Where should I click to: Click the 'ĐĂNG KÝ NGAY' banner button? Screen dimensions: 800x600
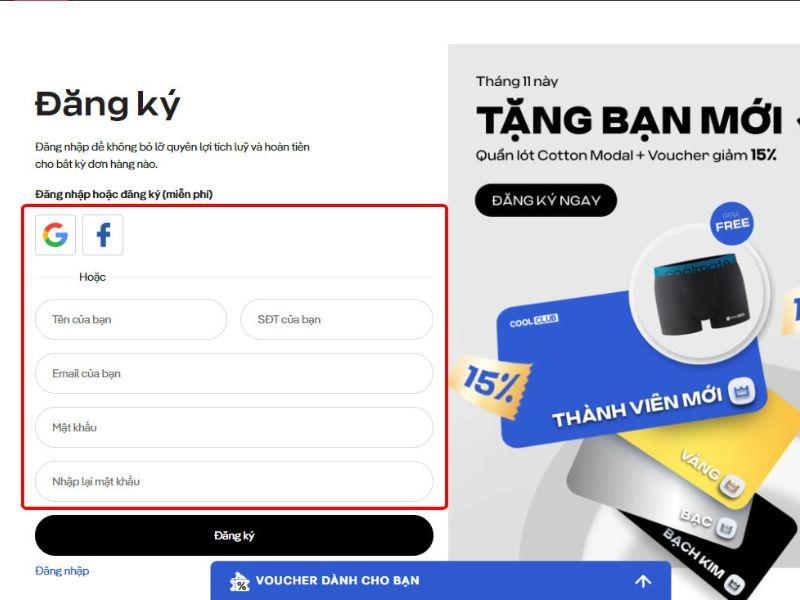(546, 201)
